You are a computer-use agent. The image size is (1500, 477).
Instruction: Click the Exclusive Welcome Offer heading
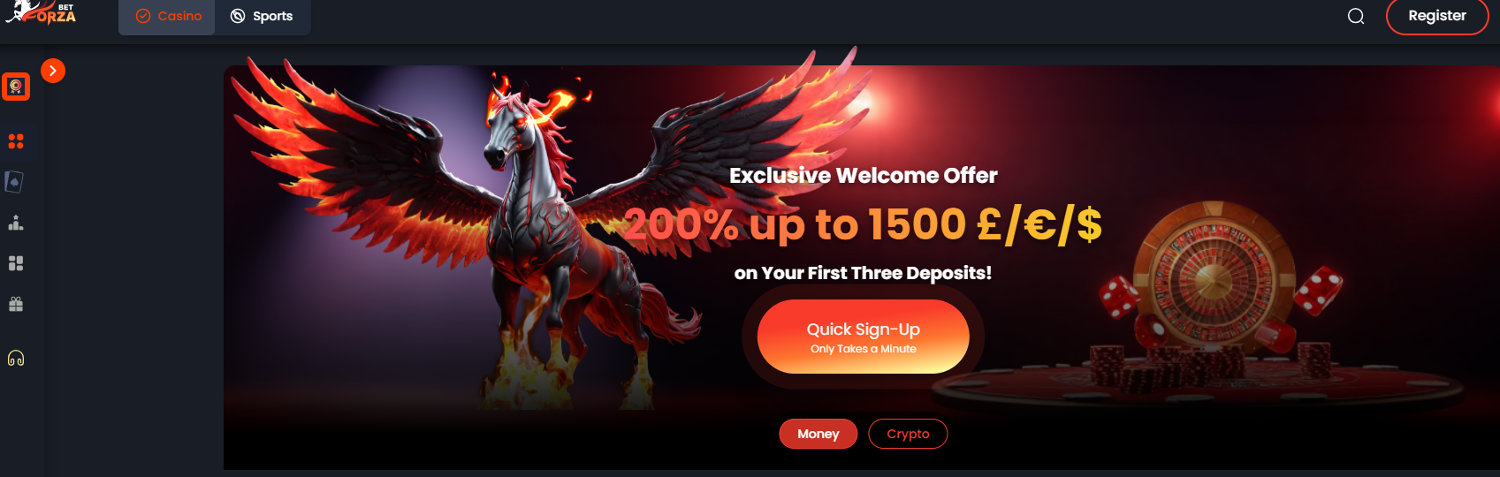863,176
